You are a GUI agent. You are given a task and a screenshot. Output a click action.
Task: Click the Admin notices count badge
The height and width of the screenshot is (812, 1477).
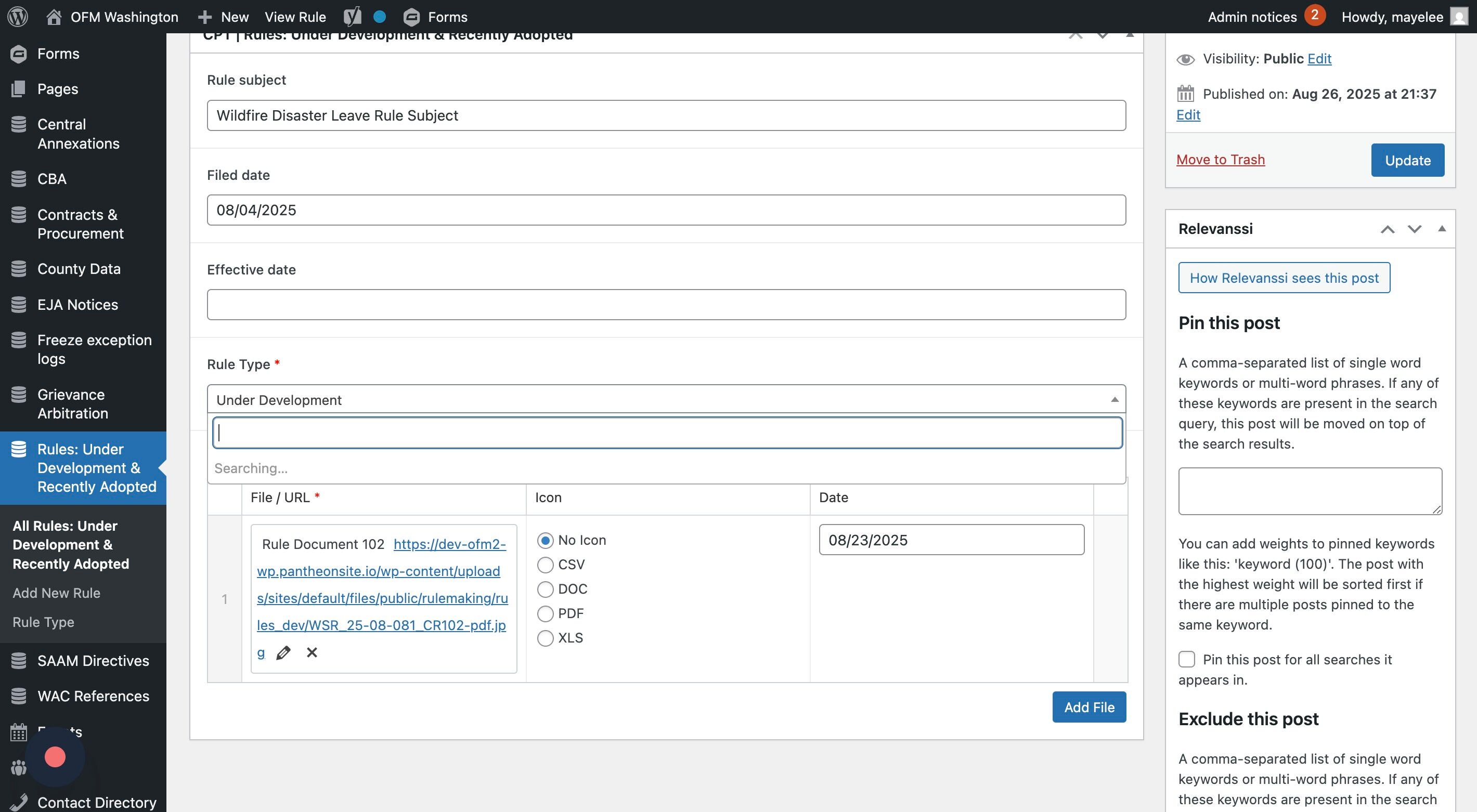(1314, 16)
